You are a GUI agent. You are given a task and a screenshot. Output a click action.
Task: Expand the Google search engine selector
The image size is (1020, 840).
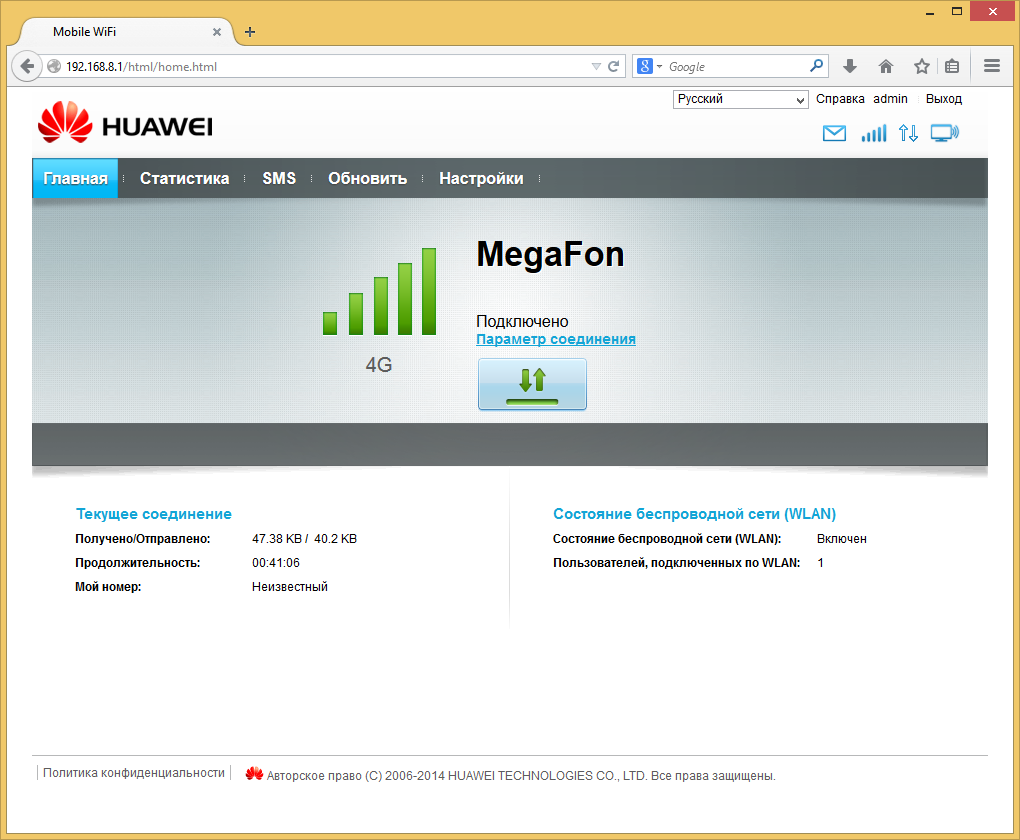click(649, 66)
